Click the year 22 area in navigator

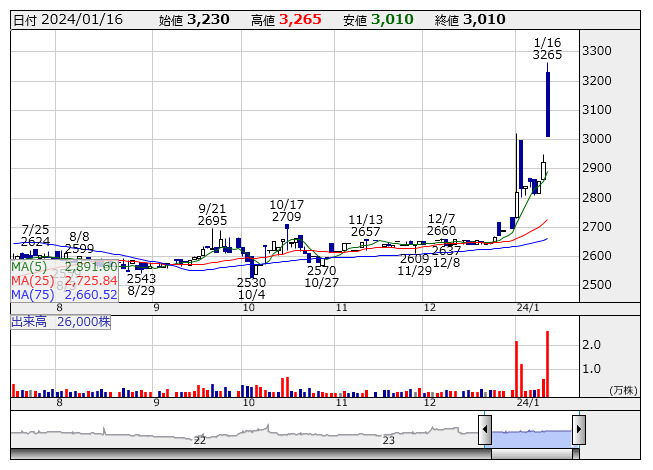click(x=200, y=439)
